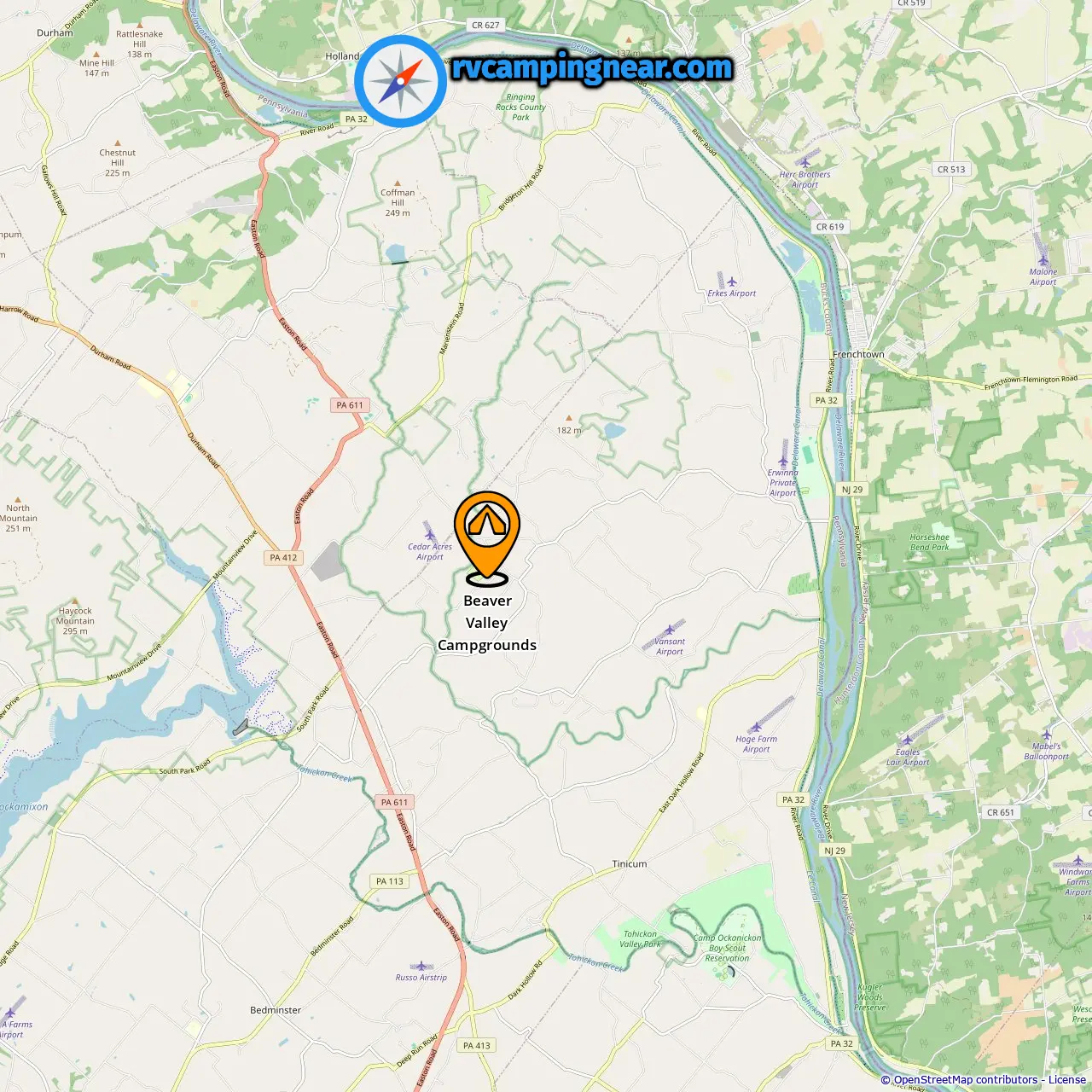Click the Frenchtown town label
This screenshot has width=1092, height=1092.
click(x=858, y=354)
